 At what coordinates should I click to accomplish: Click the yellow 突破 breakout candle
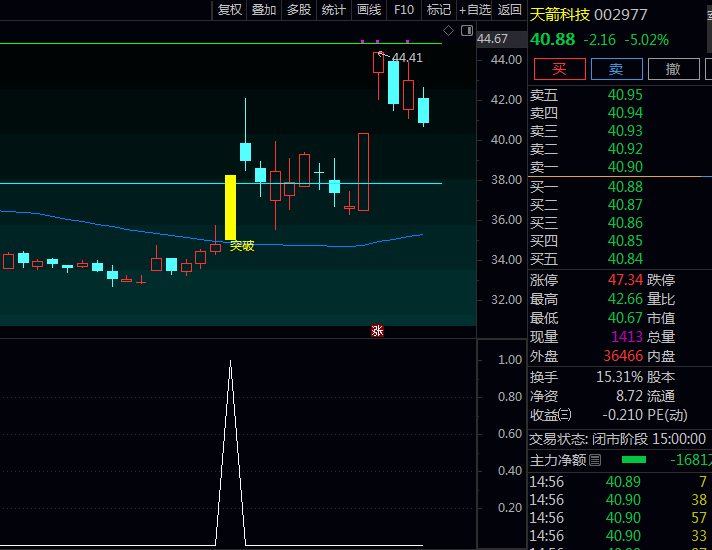point(231,207)
